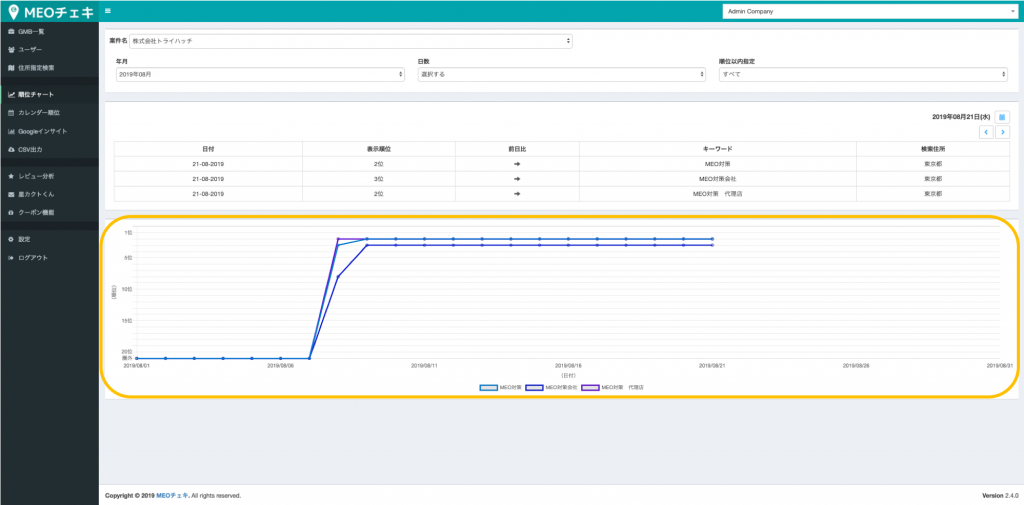
Task: Click the 3位 rank cell
Action: 379,178
